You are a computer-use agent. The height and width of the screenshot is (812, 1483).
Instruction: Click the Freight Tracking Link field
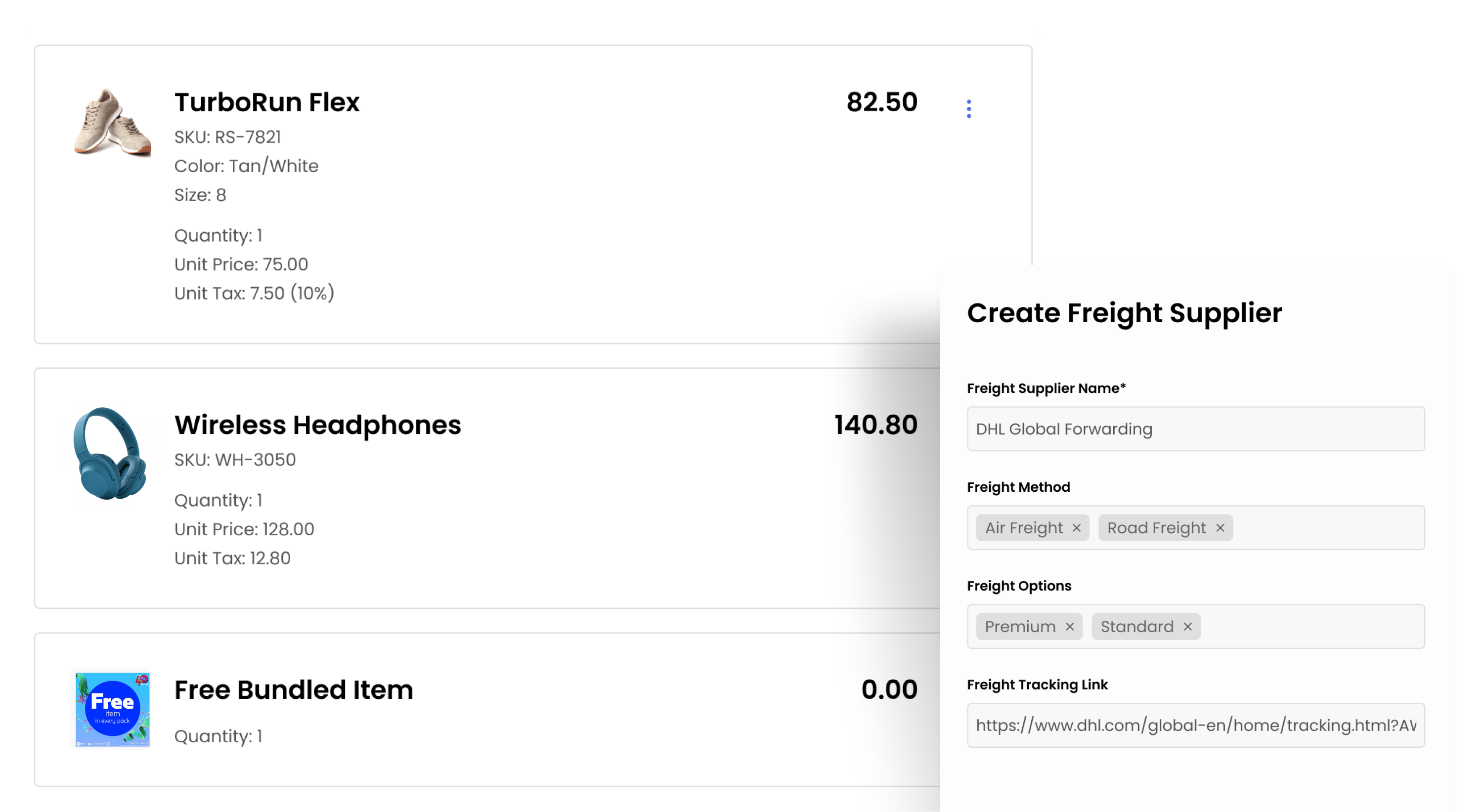pyautogui.click(x=1196, y=726)
